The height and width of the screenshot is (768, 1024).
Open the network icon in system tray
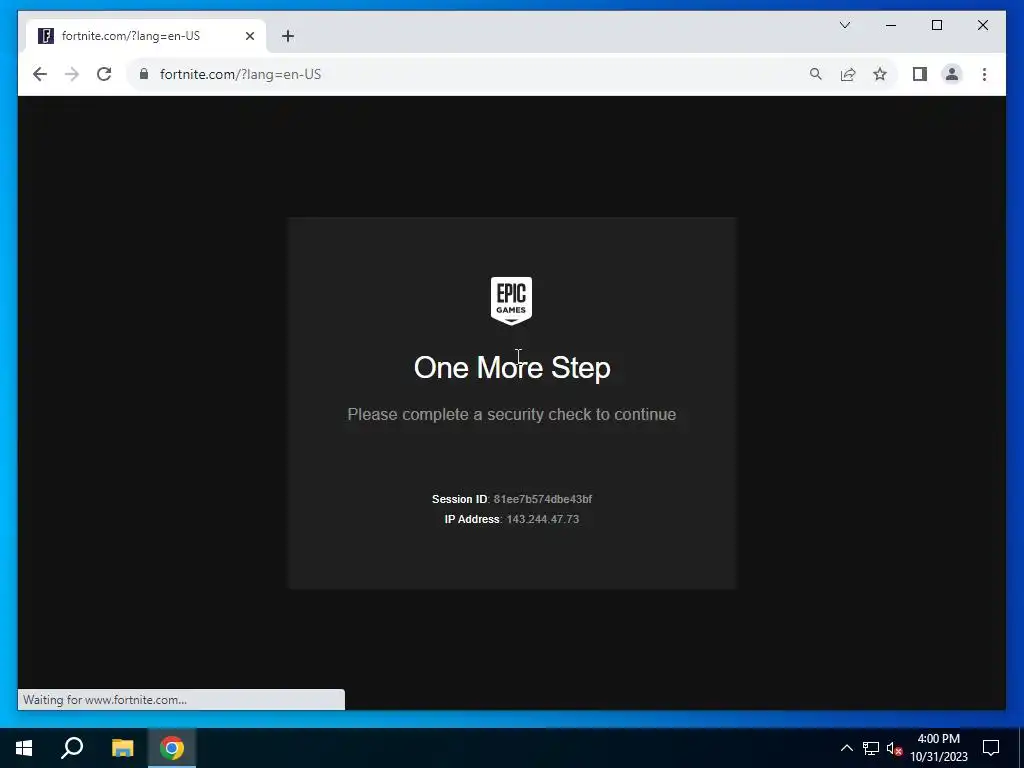click(871, 748)
